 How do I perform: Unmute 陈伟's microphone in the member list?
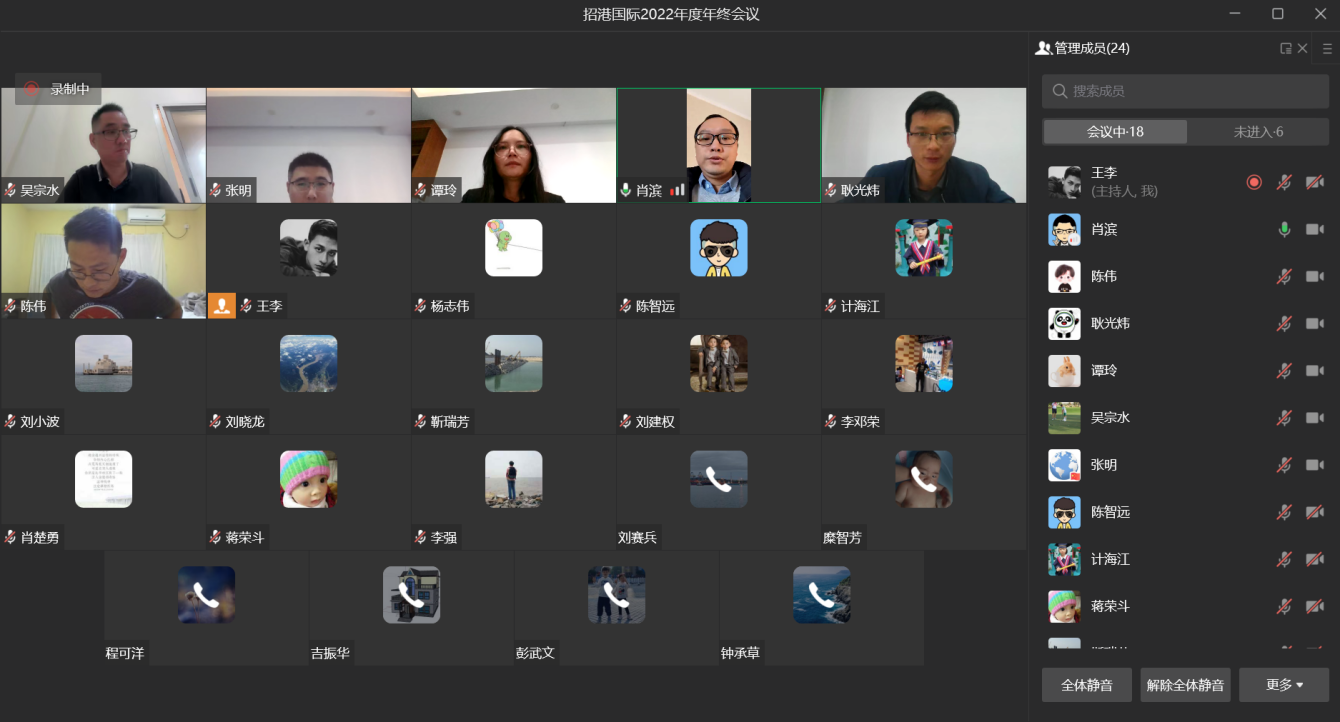click(1284, 276)
